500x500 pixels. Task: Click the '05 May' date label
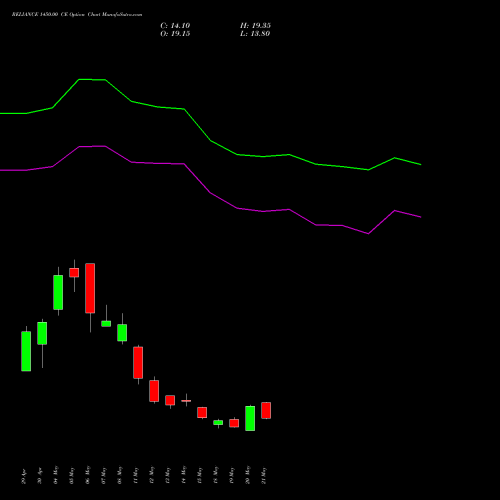[72, 475]
